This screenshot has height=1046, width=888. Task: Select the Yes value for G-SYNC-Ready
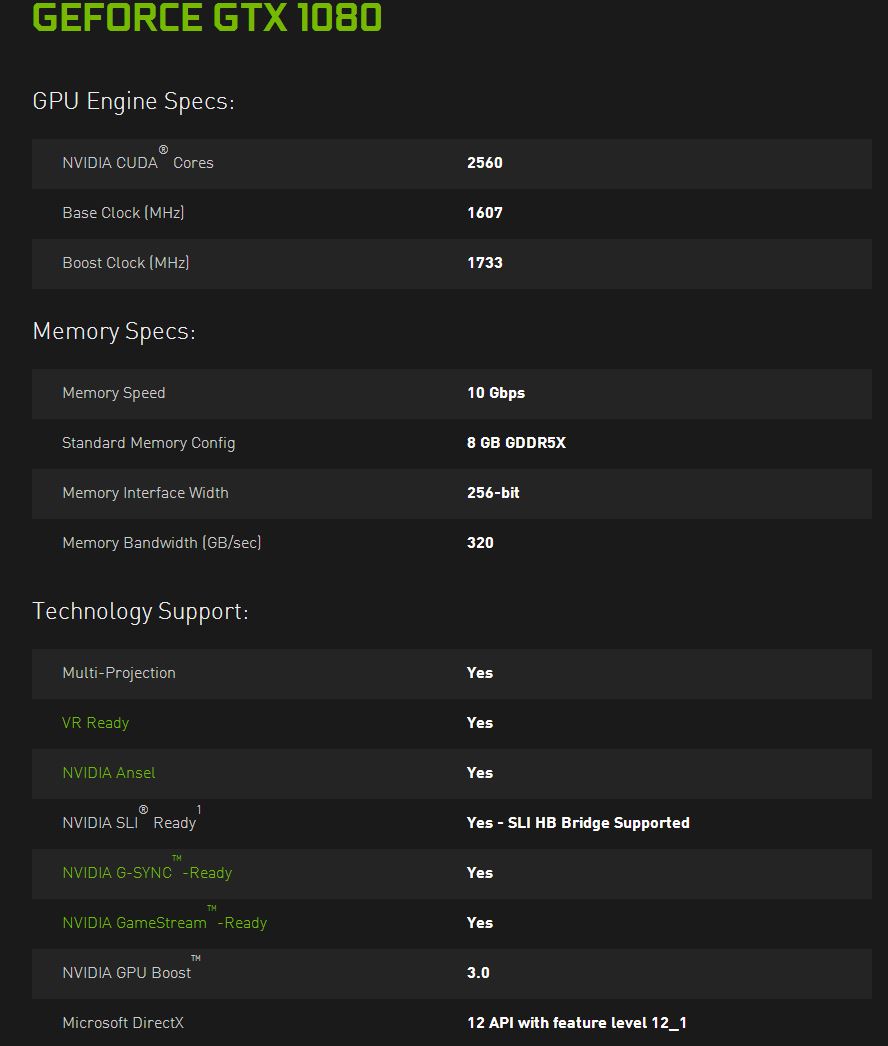[x=480, y=873]
